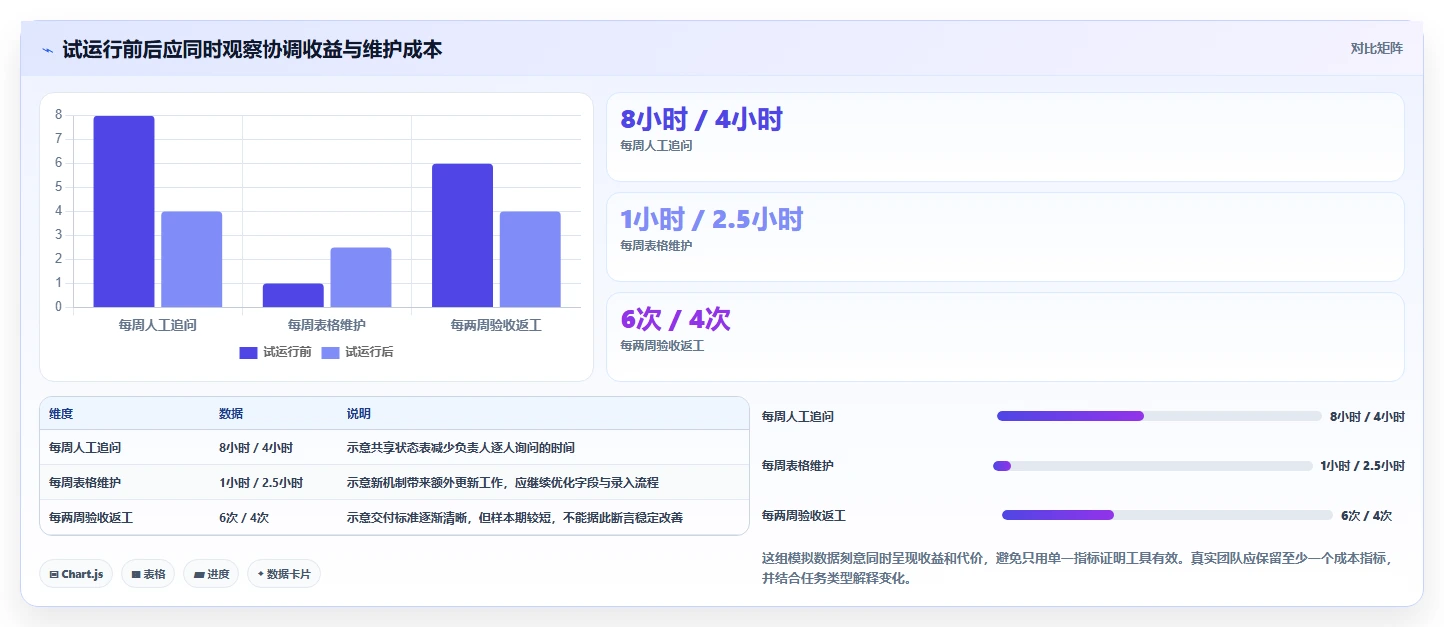
Task: Click the Chart.js chip icon
Action: (53, 575)
